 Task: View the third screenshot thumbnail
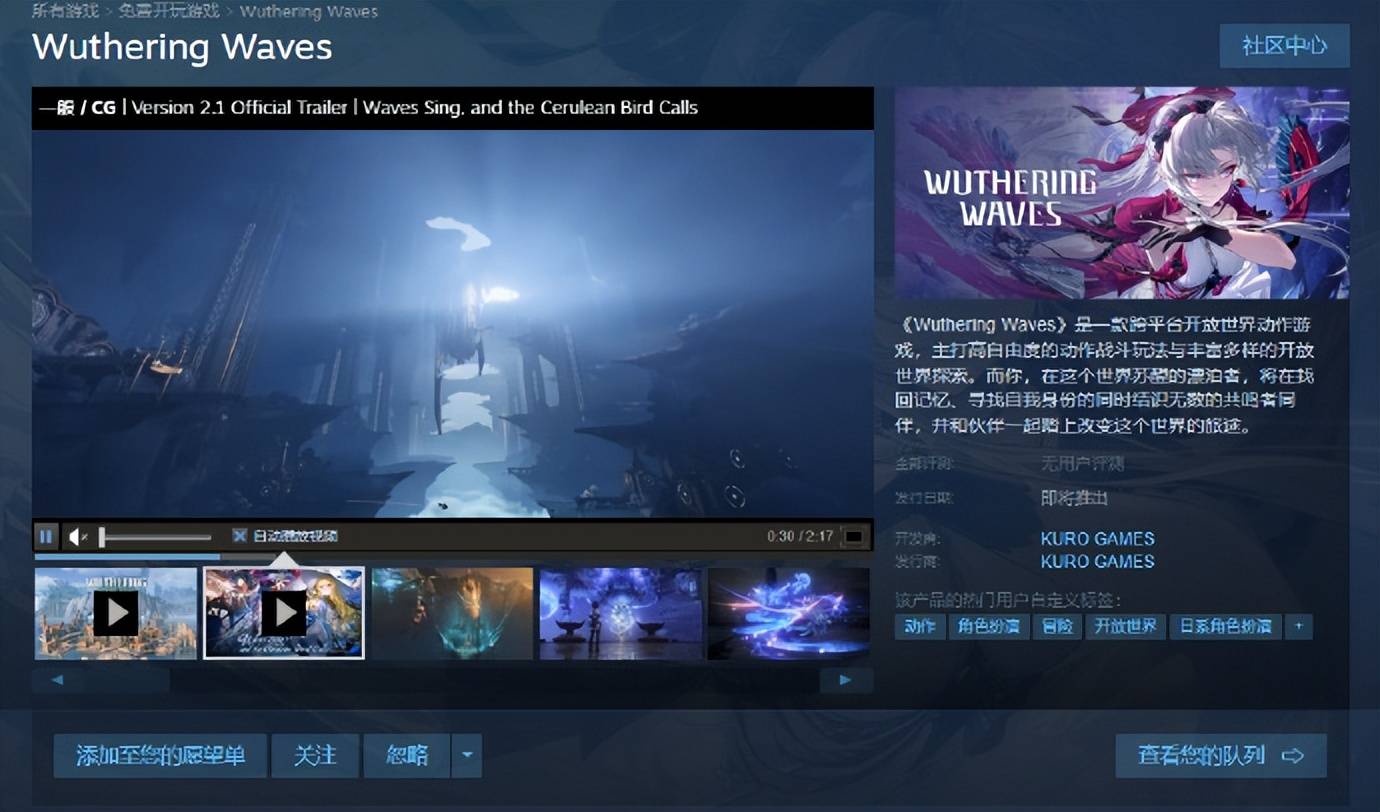(452, 613)
